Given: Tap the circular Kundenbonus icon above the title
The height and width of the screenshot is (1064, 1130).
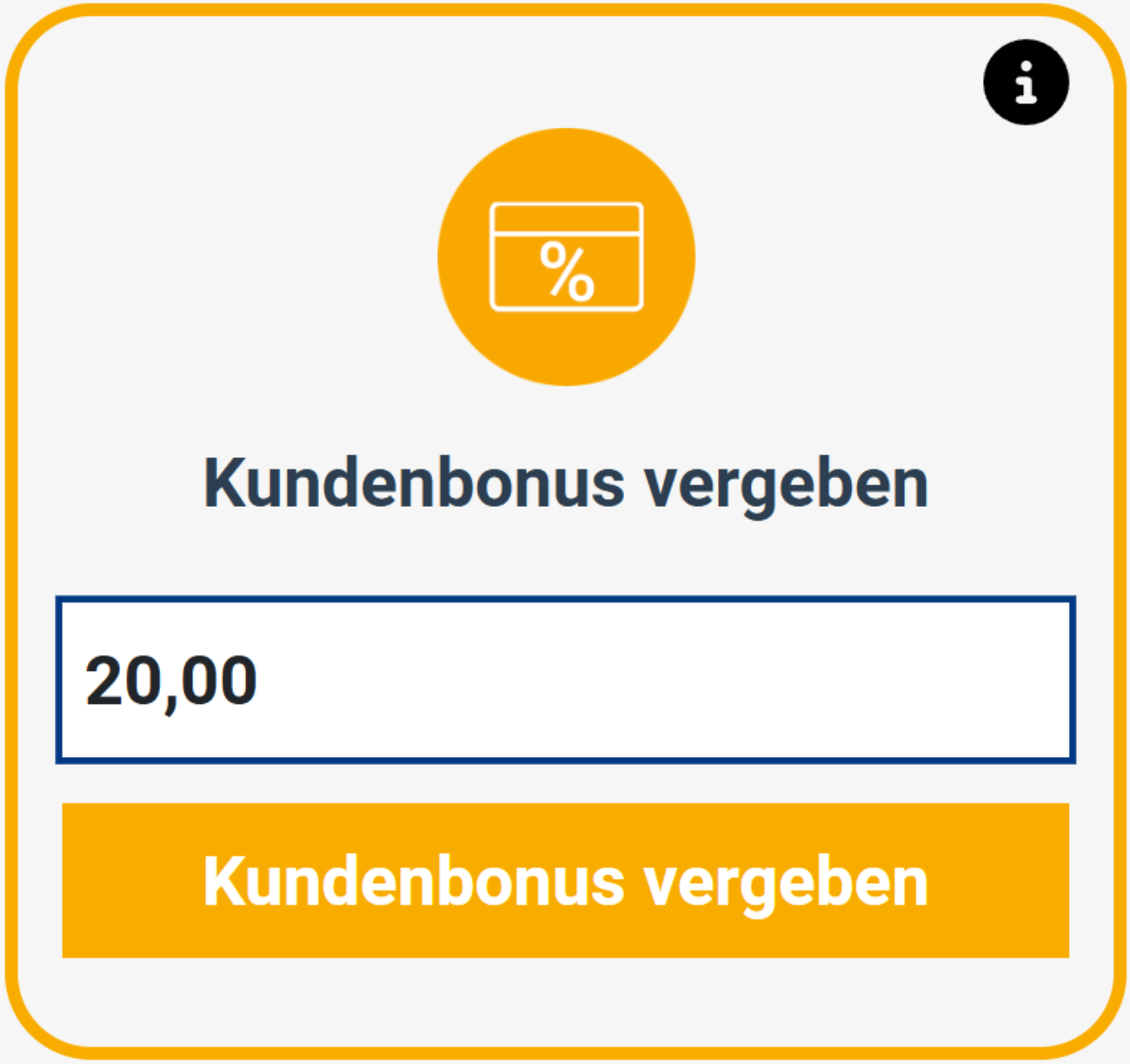Looking at the screenshot, I should 566,256.
